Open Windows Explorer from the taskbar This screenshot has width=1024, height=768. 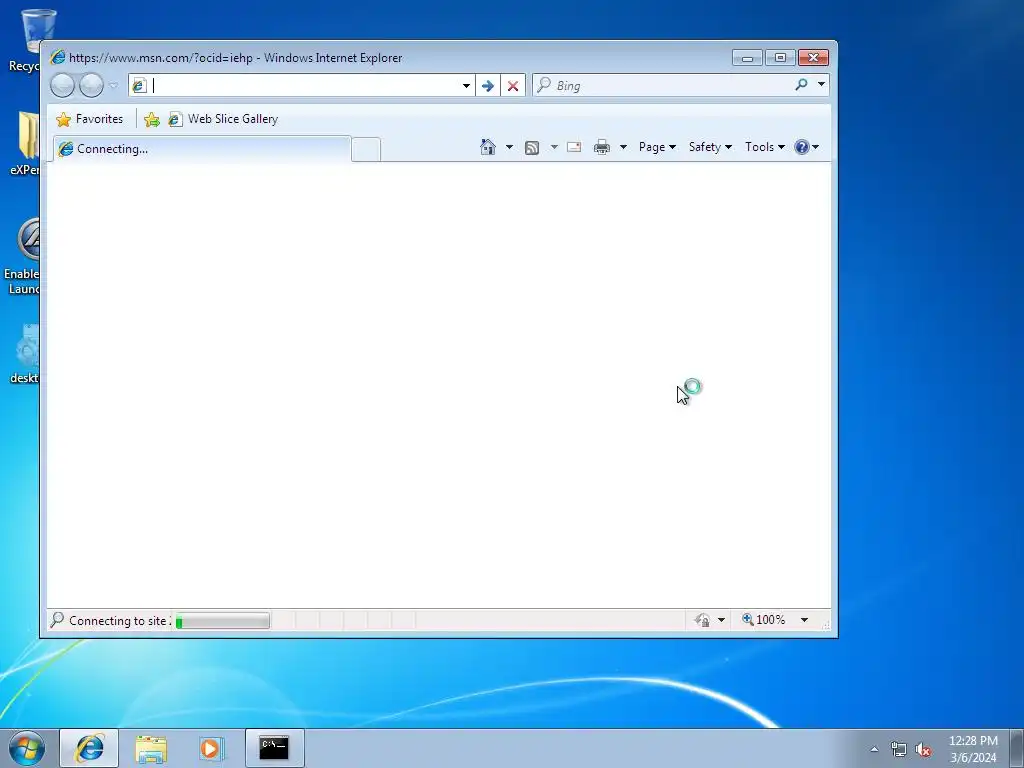coord(151,749)
